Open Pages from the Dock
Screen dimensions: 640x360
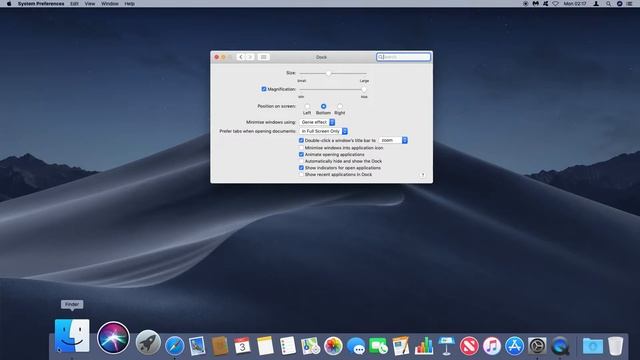(401, 346)
